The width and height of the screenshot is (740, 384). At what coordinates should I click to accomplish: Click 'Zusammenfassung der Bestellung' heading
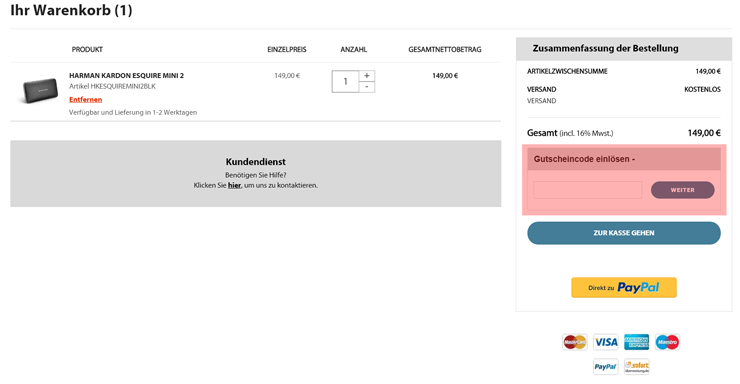pyautogui.click(x=605, y=49)
